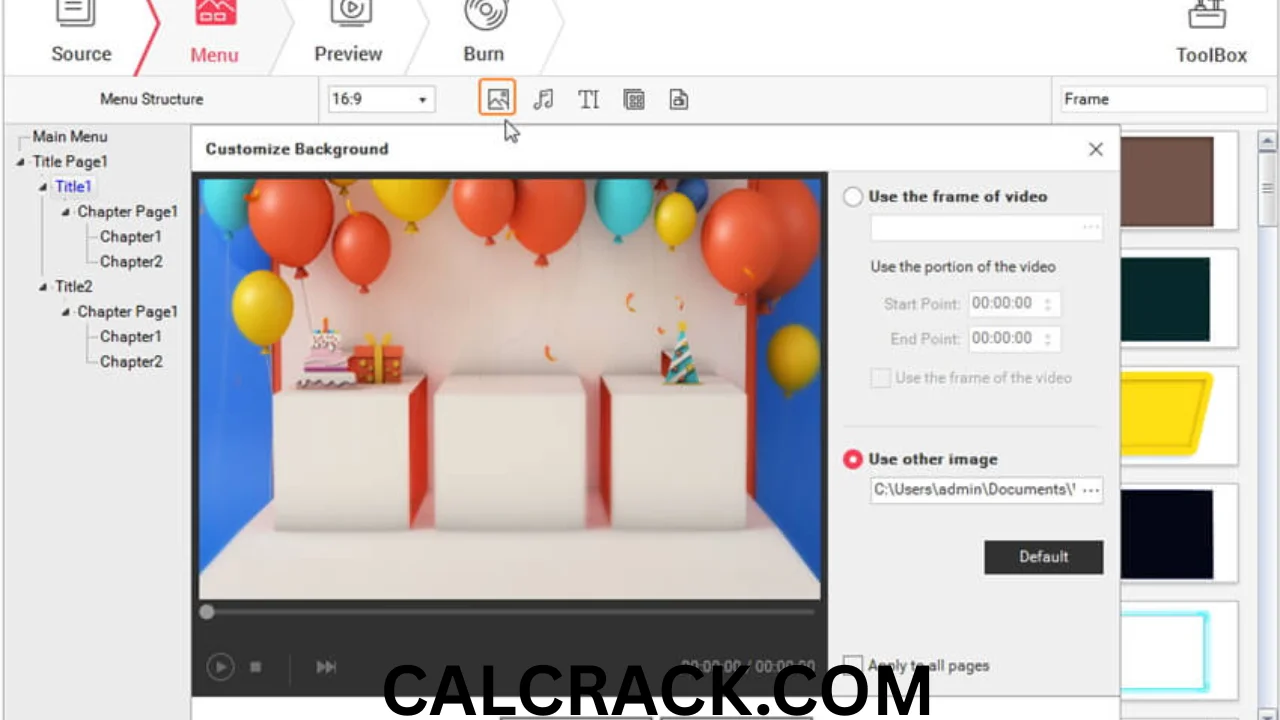
Task: Browse for other image with ellipsis button
Action: coord(1091,490)
